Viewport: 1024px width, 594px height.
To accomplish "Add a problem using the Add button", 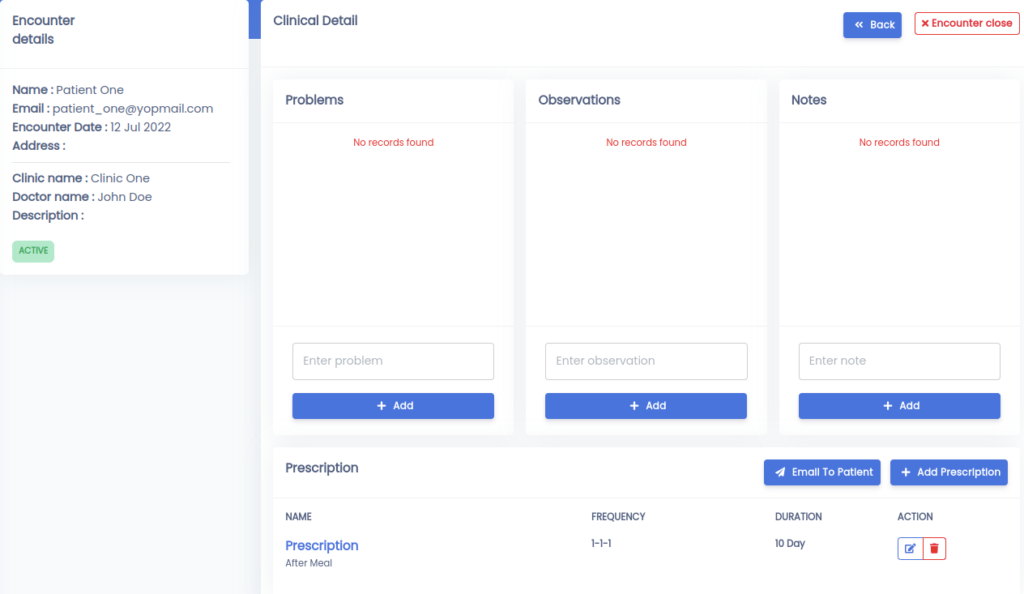I will 393,405.
